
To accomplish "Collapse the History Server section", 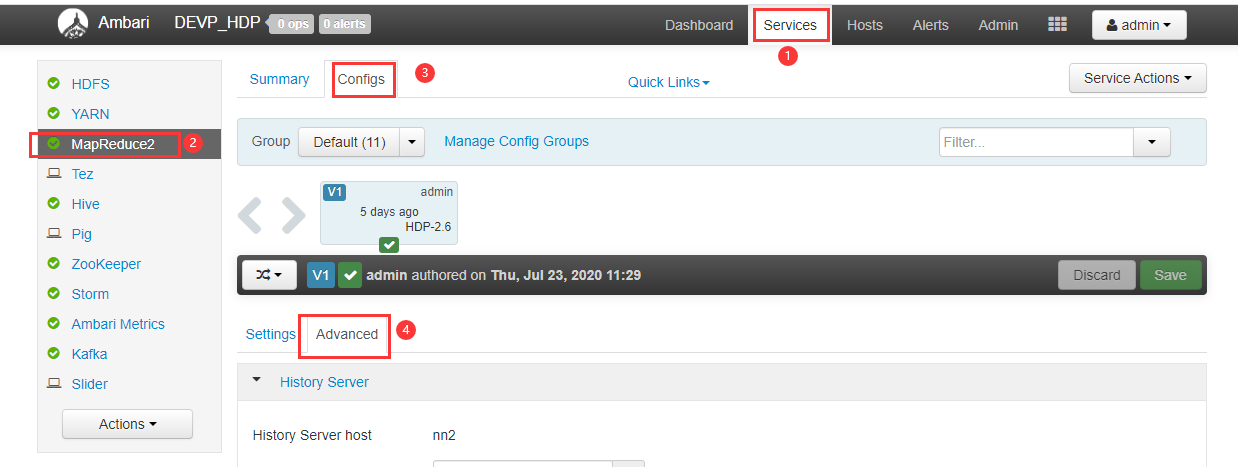I will 257,380.
